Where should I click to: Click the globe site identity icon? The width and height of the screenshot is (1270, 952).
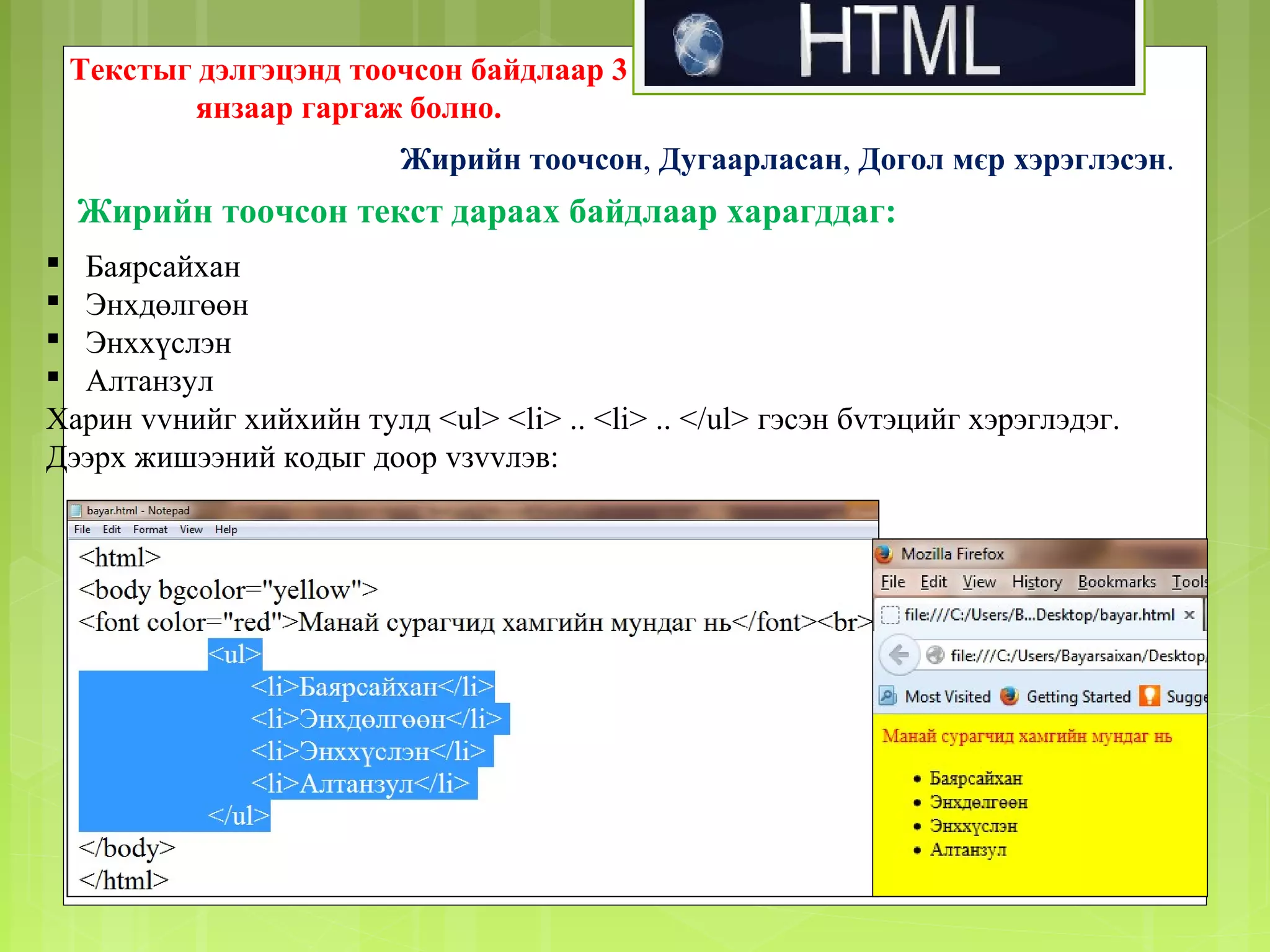pos(935,655)
